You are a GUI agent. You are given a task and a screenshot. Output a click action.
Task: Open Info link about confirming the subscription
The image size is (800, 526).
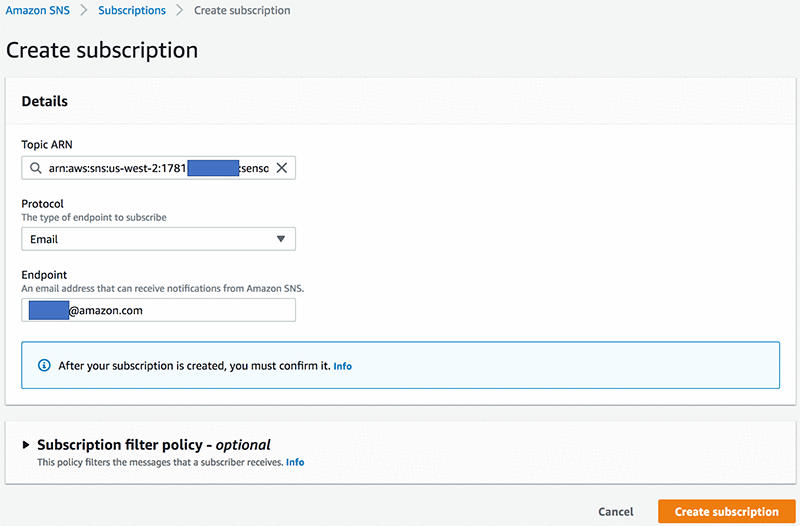tap(342, 366)
